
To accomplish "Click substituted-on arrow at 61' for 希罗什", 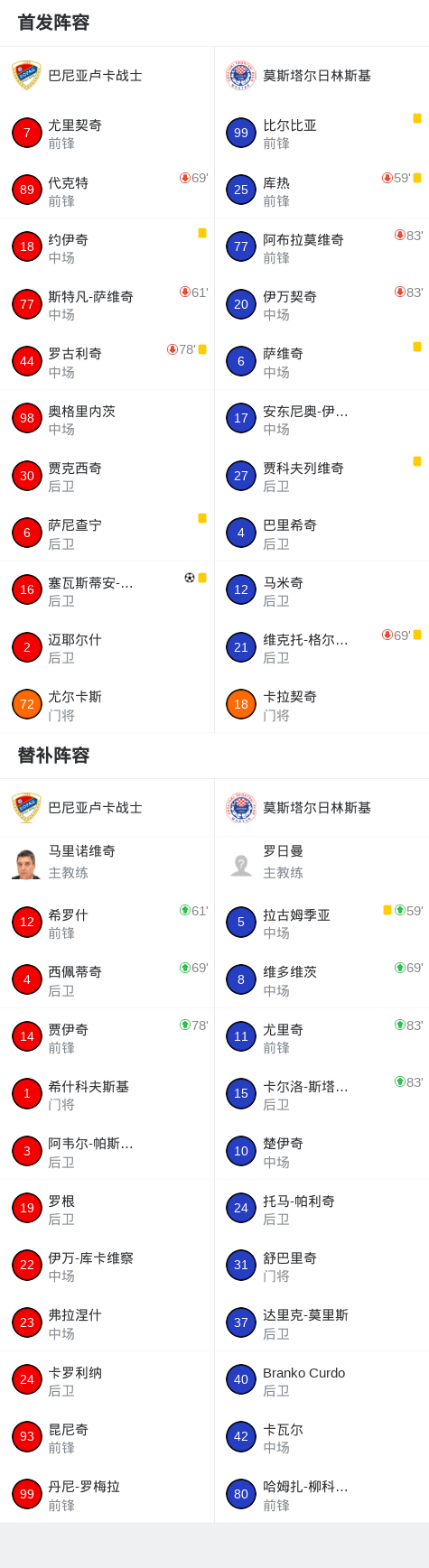I will tap(185, 910).
